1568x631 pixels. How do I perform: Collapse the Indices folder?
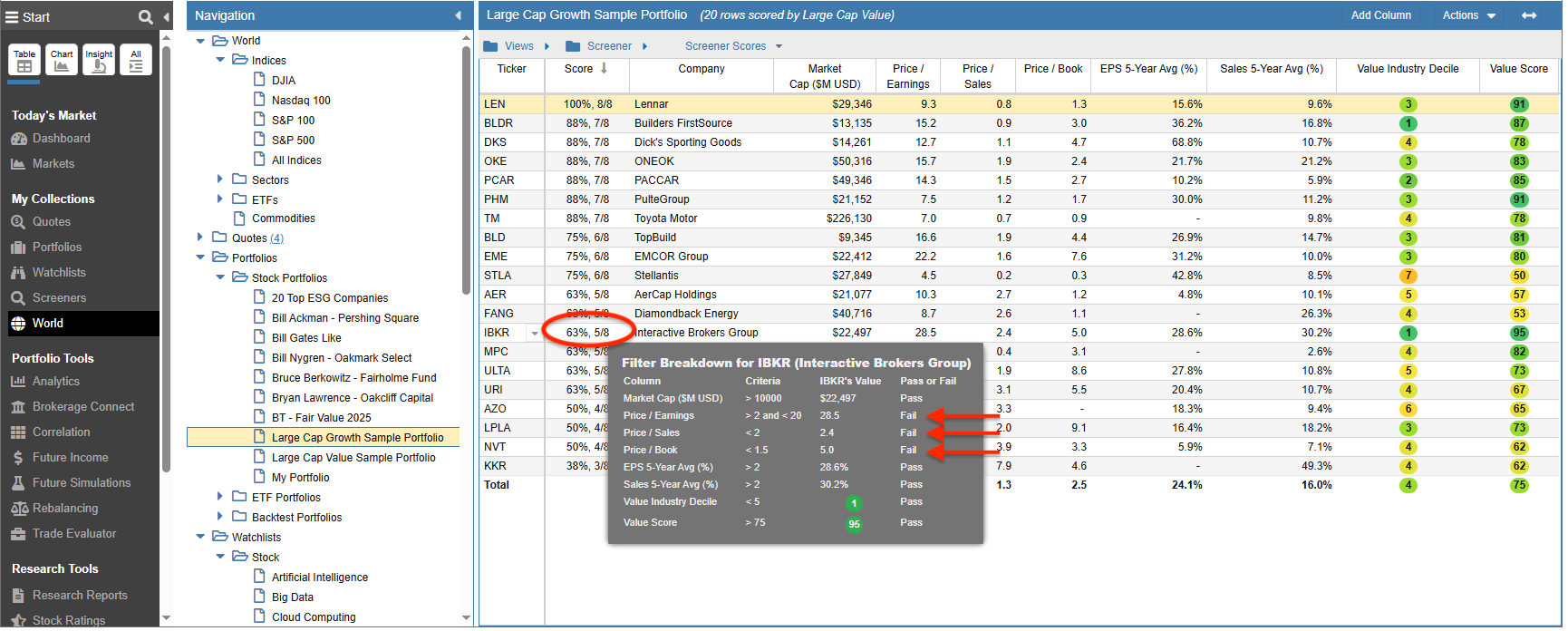(220, 60)
